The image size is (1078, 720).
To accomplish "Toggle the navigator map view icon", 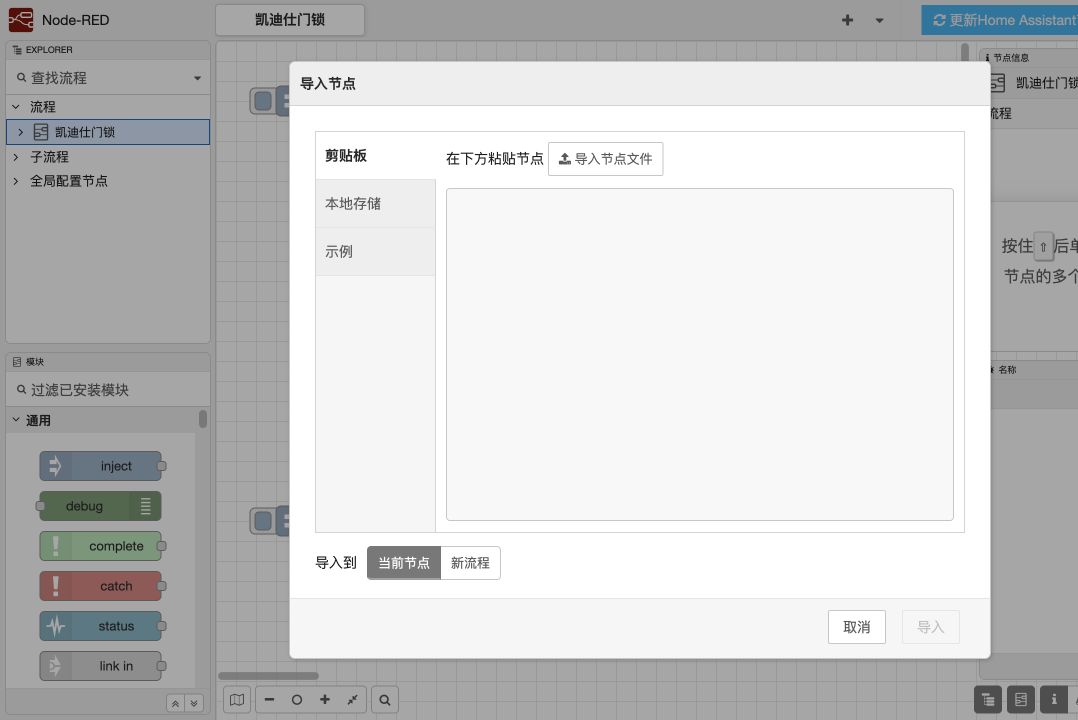I will point(237,699).
